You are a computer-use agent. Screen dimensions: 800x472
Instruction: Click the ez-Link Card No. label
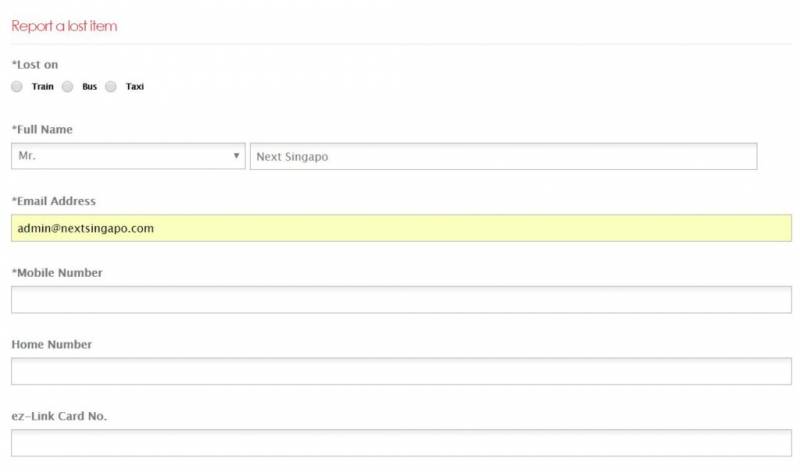click(59, 416)
